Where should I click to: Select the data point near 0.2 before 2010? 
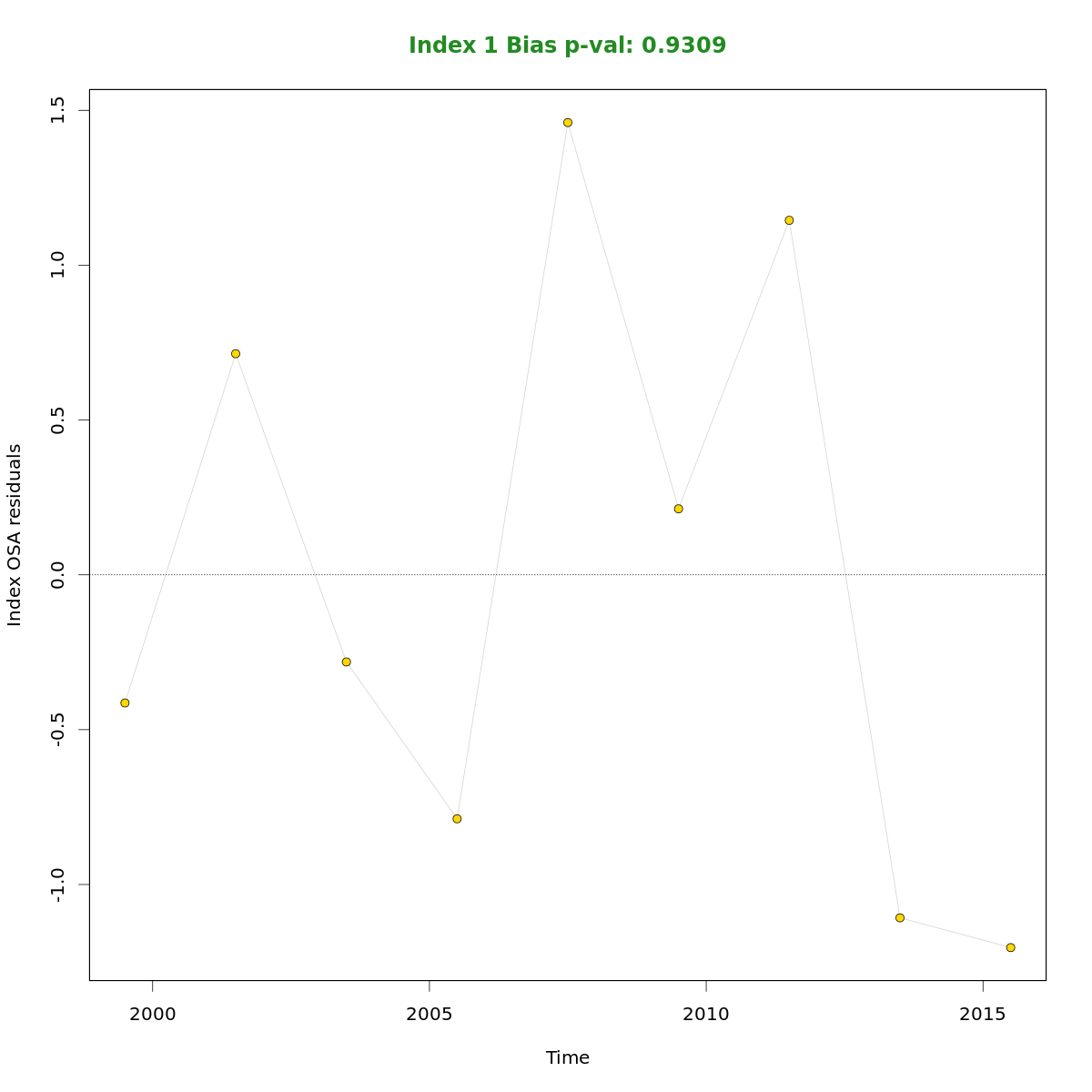678,509
